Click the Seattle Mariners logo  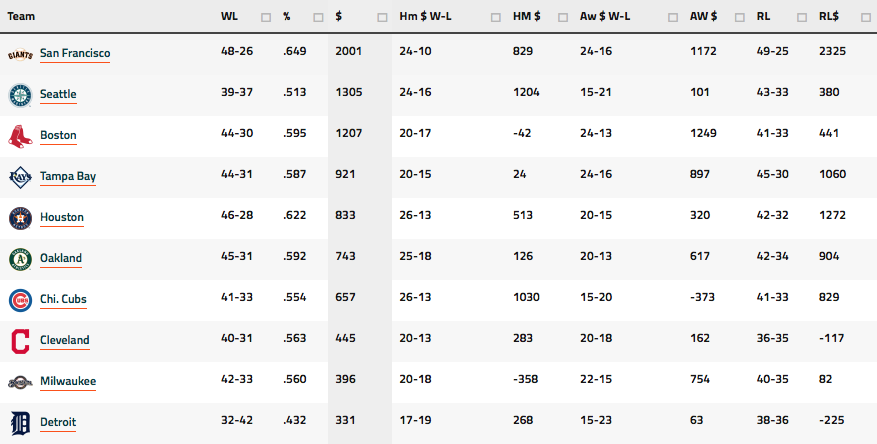pyautogui.click(x=20, y=95)
